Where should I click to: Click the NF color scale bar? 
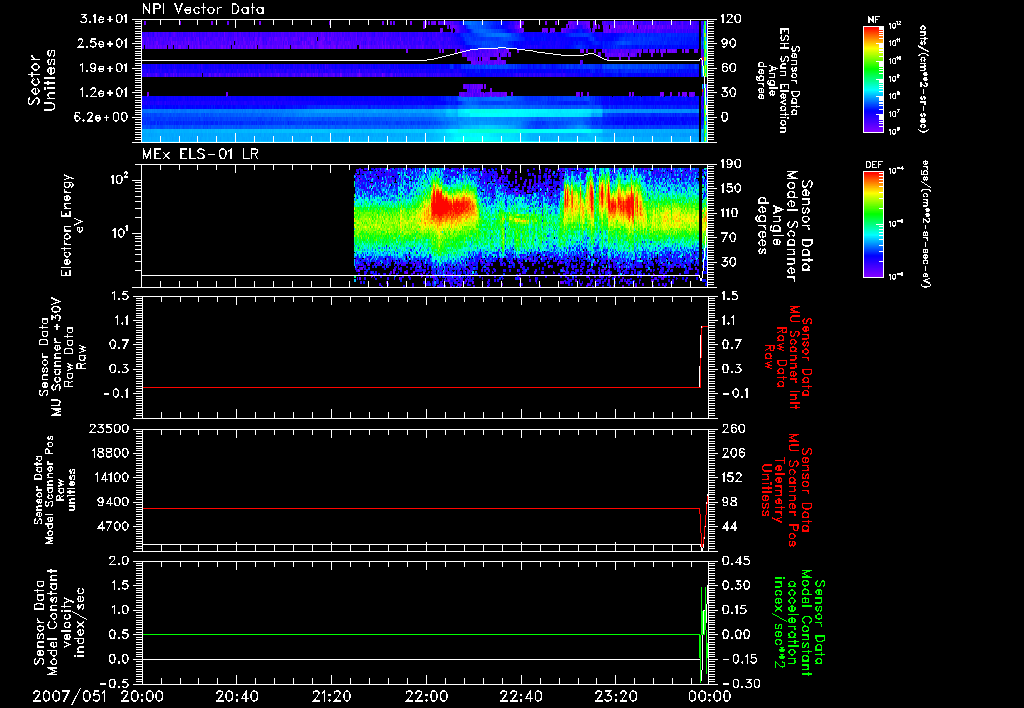873,78
